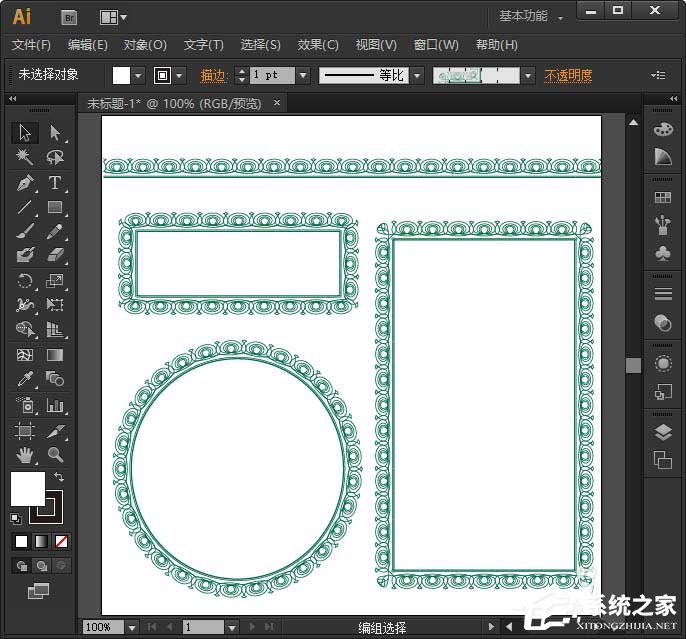Open the 效果(C) menu
Screen dimensions: 686x639
tap(318, 45)
